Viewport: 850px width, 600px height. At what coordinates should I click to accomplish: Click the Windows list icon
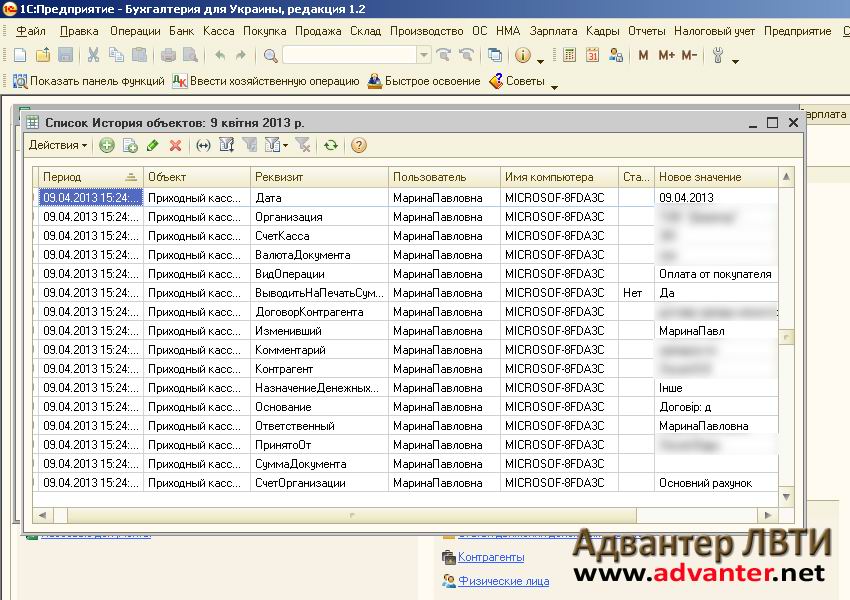(x=494, y=55)
